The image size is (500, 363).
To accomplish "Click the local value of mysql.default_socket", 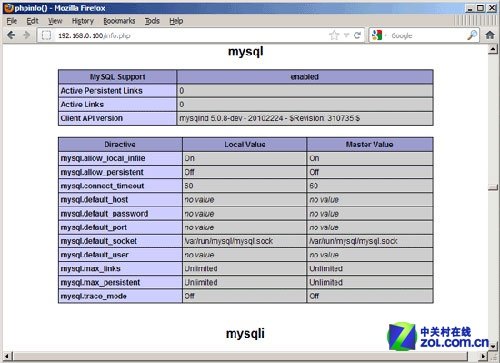I will pos(229,241).
